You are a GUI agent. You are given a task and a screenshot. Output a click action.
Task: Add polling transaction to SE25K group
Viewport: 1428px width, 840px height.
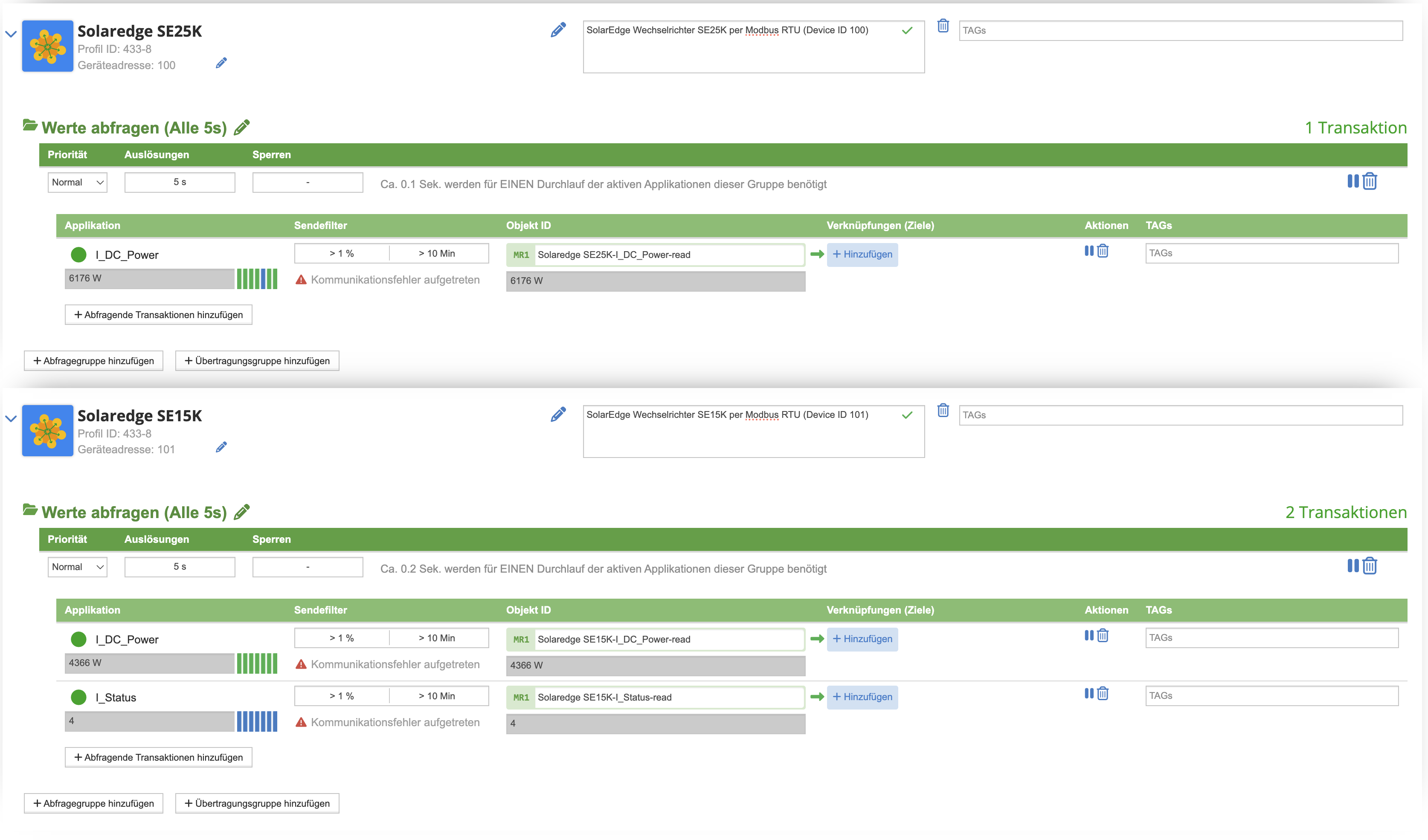tap(159, 315)
